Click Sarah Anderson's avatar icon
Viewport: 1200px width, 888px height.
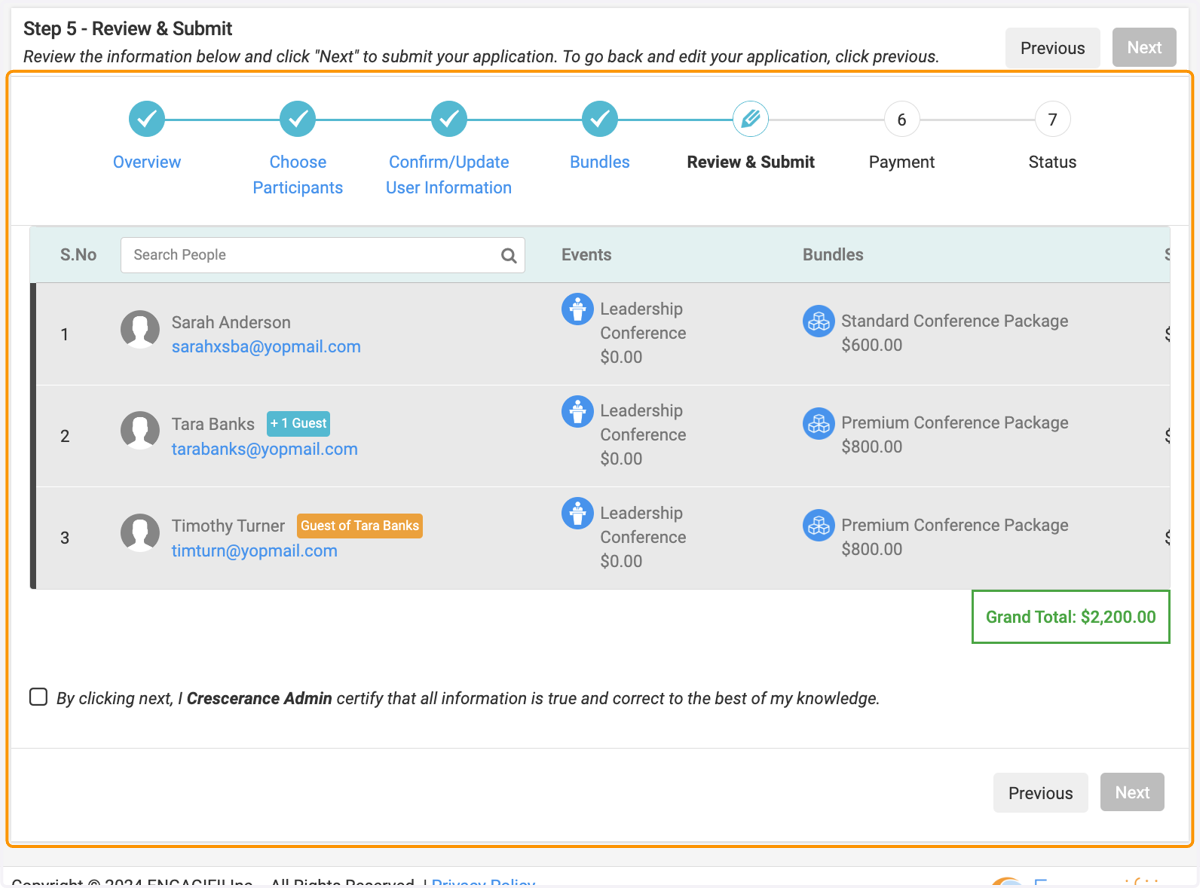(140, 330)
